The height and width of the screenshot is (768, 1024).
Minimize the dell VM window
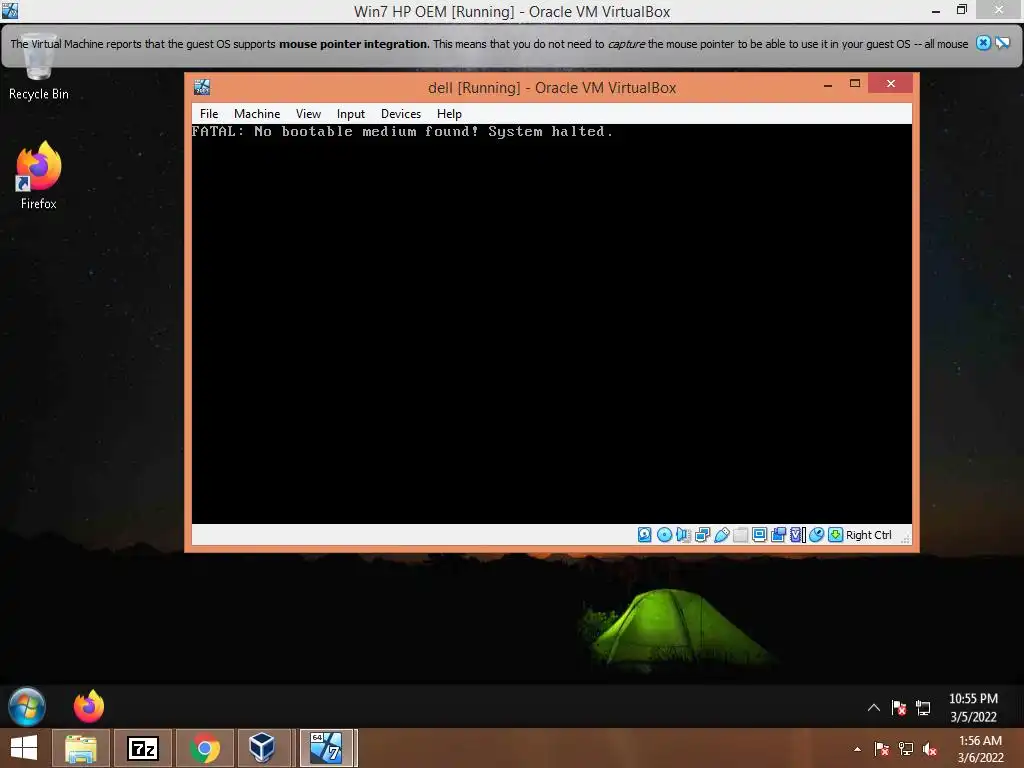tap(827, 84)
